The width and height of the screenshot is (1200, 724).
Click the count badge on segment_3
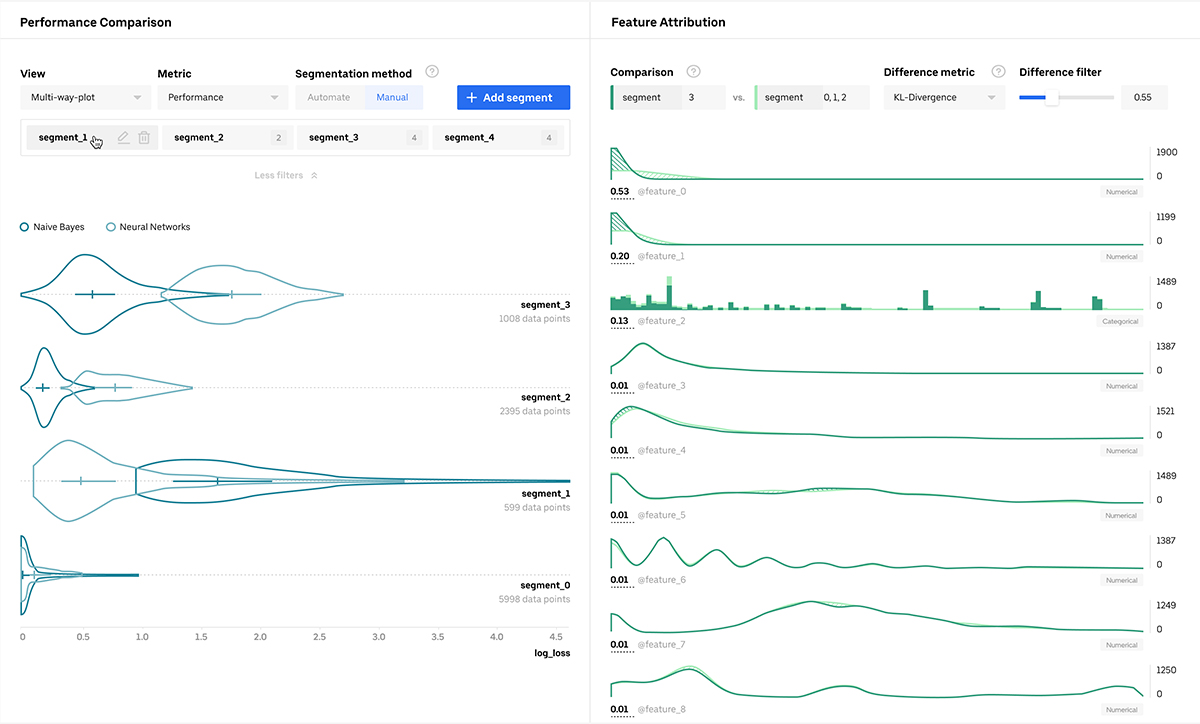[413, 138]
